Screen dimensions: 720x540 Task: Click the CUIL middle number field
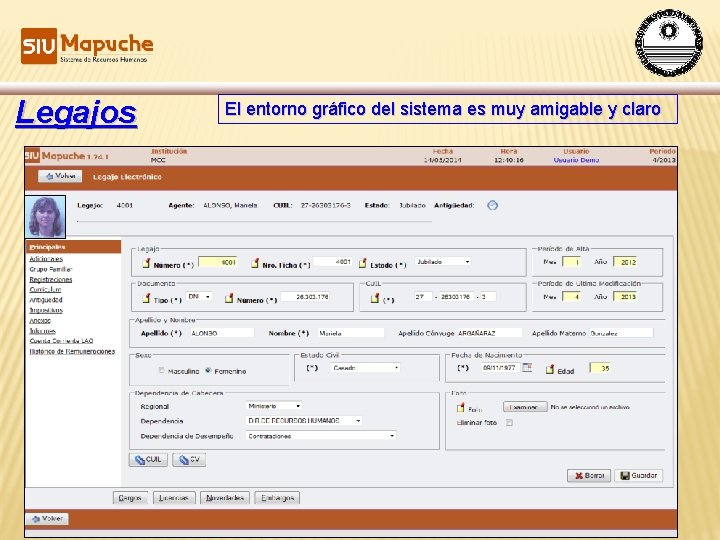(456, 297)
